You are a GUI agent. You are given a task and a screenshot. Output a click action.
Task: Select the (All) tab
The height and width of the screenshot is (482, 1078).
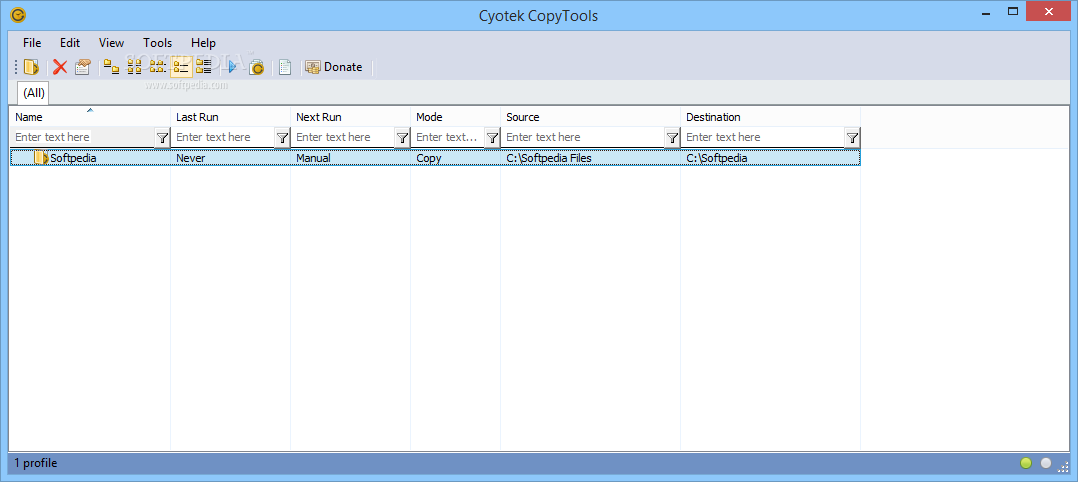[34, 93]
